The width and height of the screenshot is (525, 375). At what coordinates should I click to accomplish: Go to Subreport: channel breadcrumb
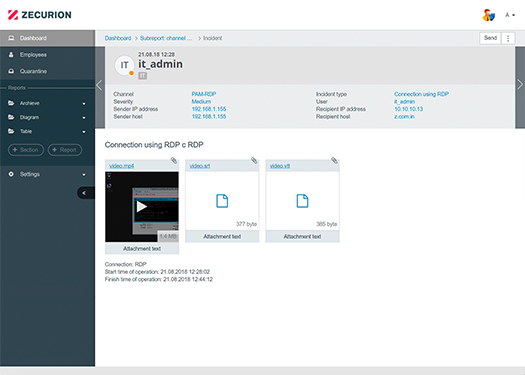click(x=166, y=38)
